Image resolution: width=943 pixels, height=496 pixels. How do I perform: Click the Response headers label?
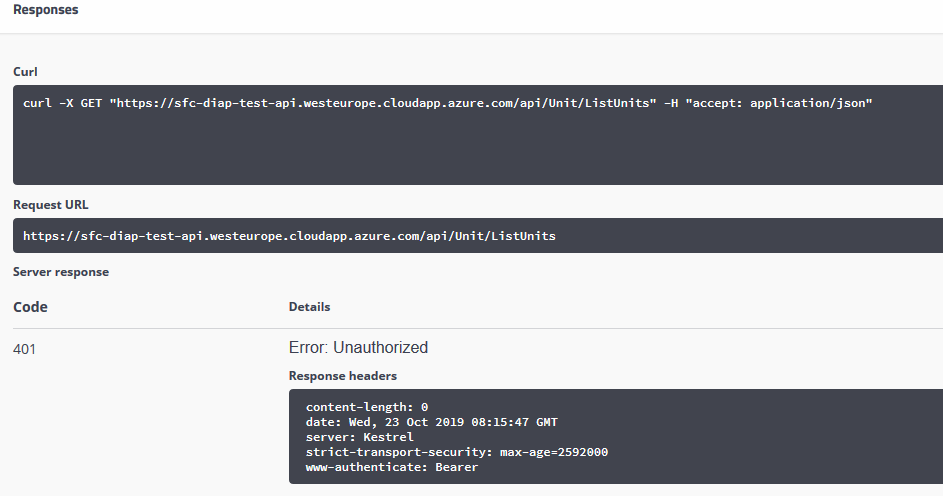343,376
